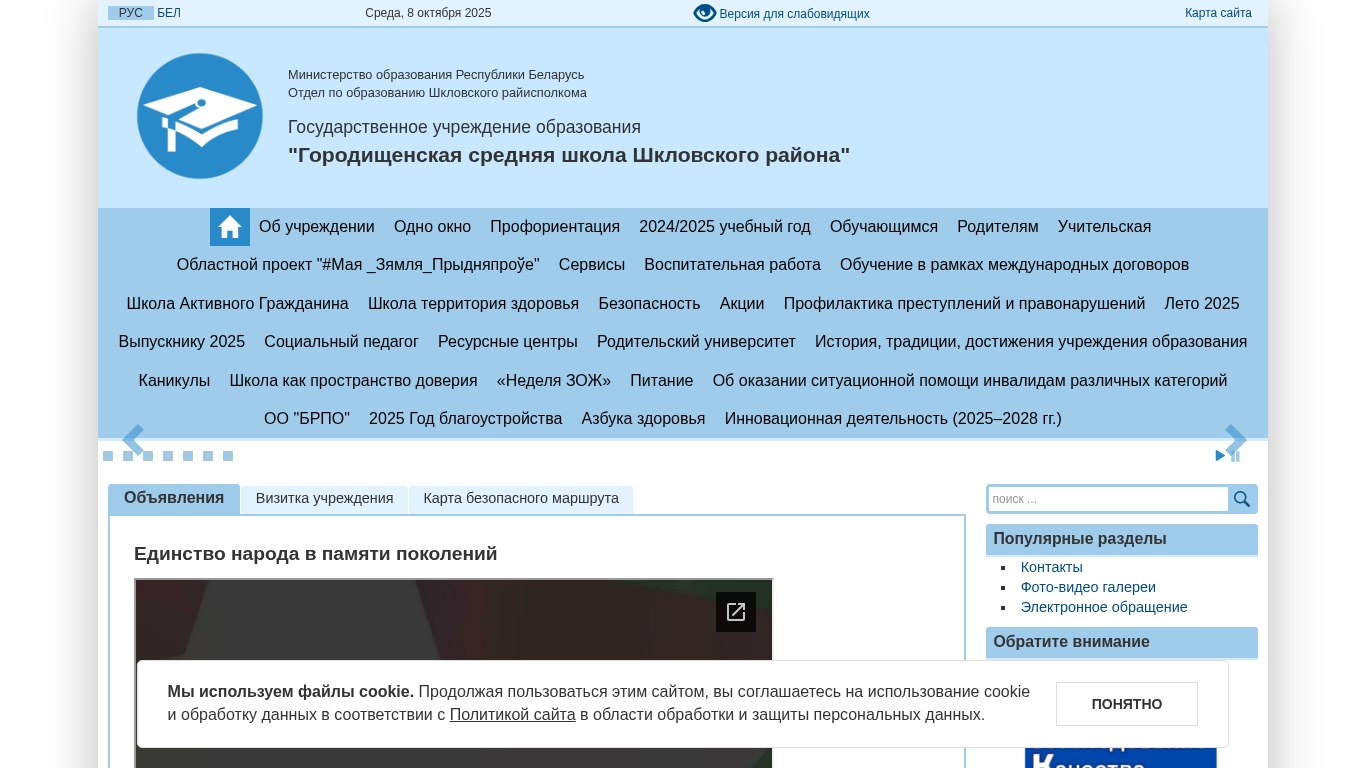Open Инновационная деятельность (2025–2028 гг.) menu
The width and height of the screenshot is (1366, 768).
(893, 419)
